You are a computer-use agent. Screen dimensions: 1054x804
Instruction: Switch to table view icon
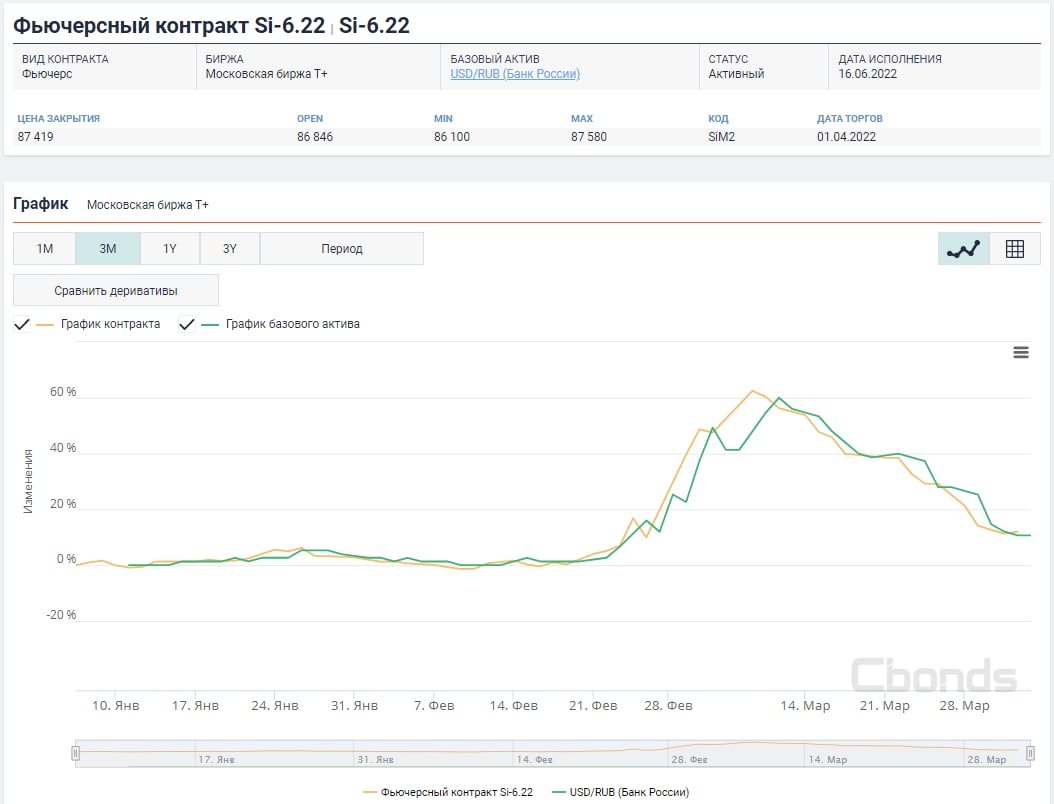point(1014,249)
